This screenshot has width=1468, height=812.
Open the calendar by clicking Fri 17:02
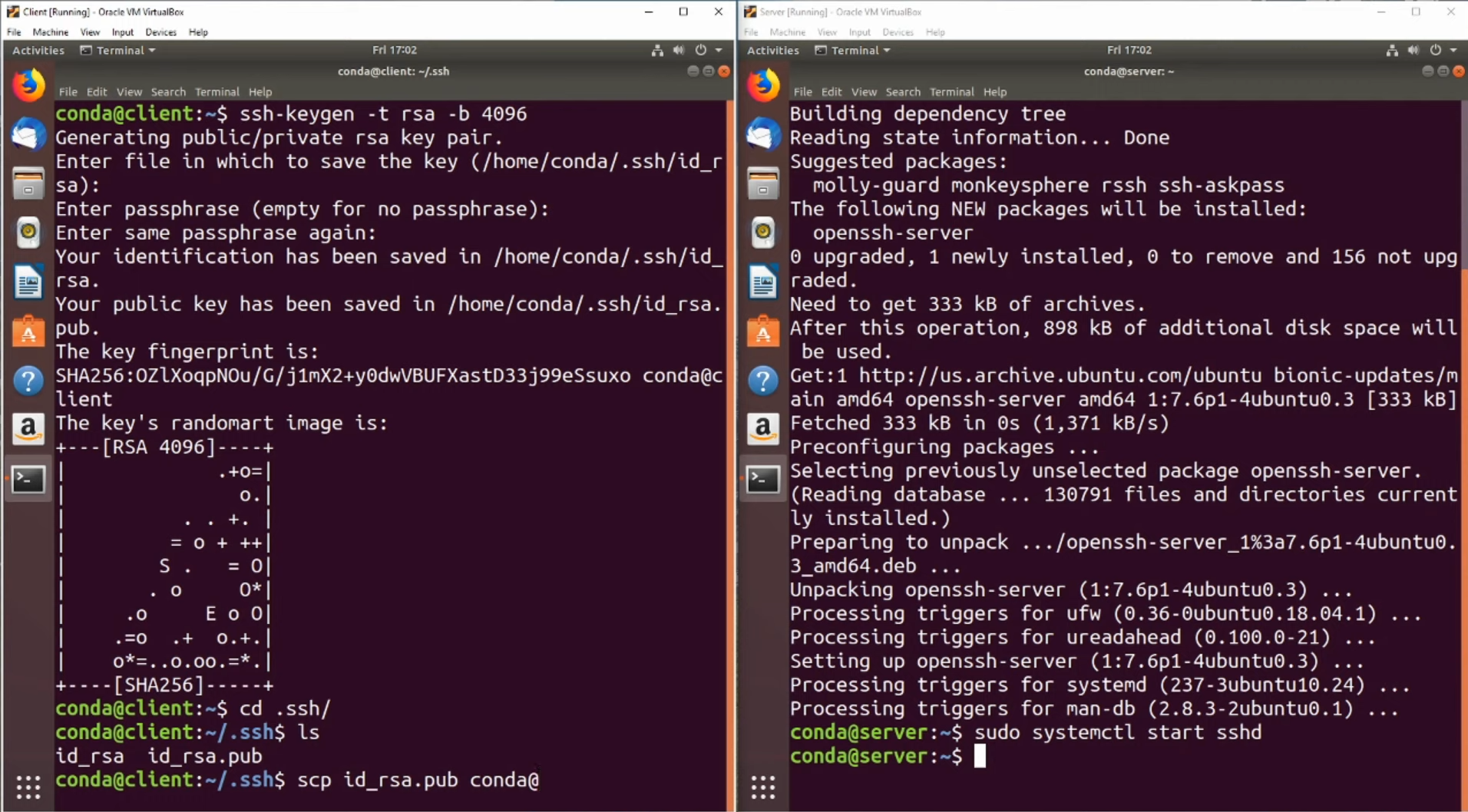(x=393, y=49)
